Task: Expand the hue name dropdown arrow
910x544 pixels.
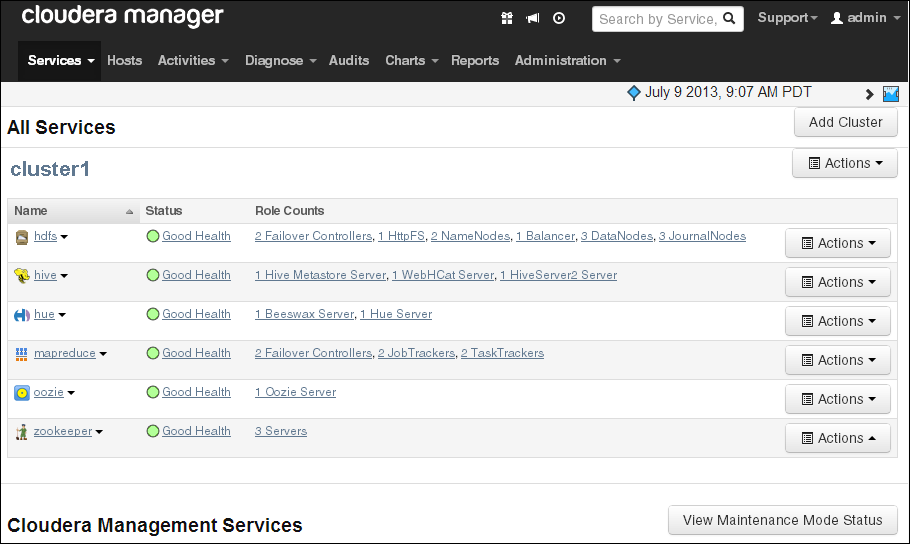Action: [x=62, y=315]
